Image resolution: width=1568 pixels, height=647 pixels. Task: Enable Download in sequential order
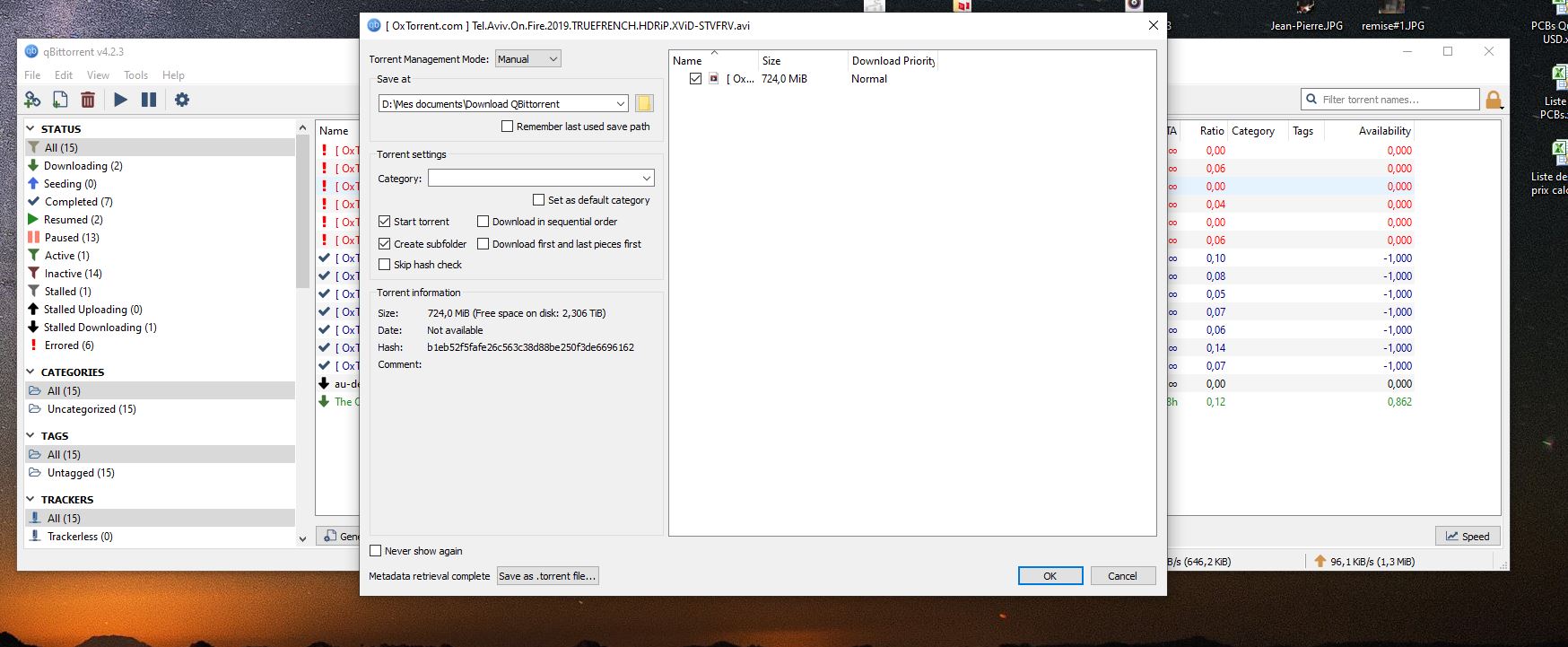(483, 222)
